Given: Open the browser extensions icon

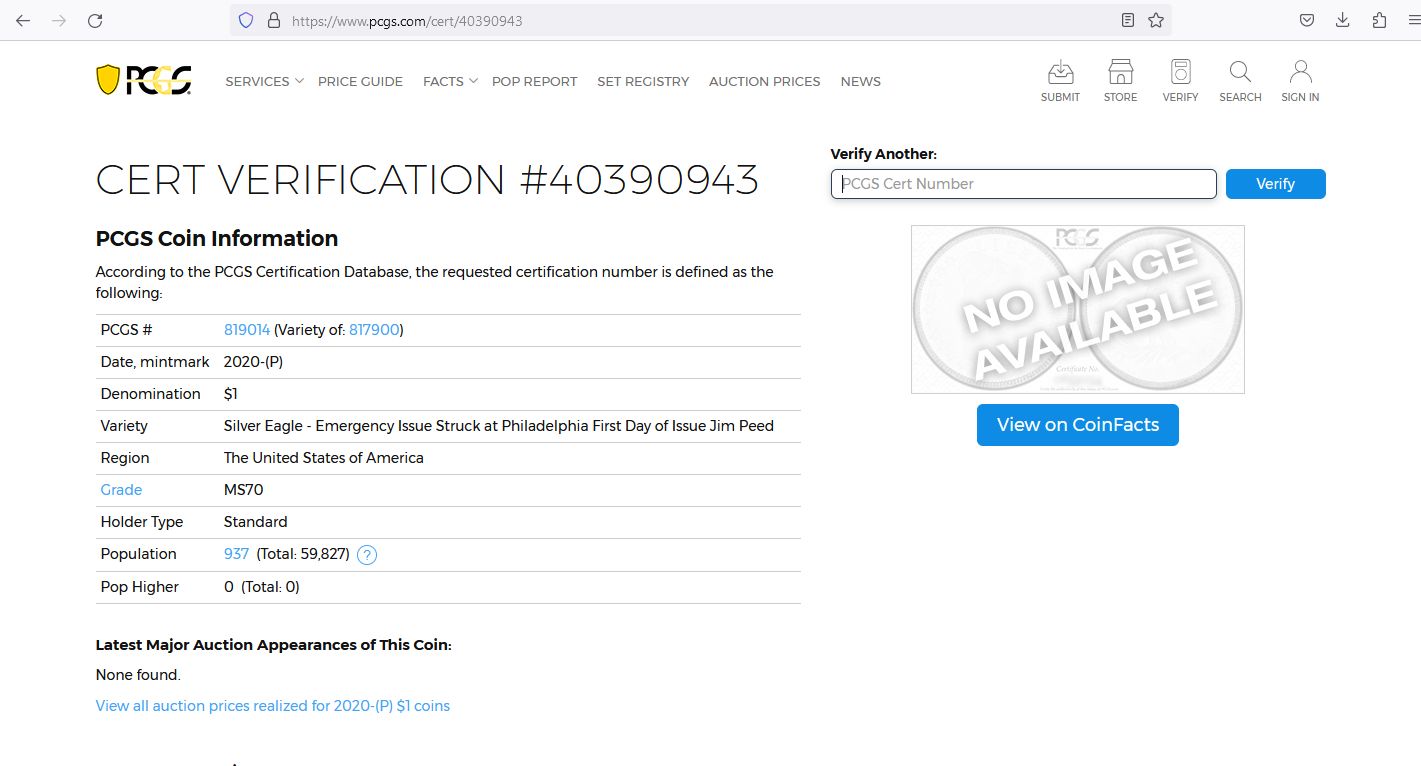Looking at the screenshot, I should click(x=1379, y=20).
